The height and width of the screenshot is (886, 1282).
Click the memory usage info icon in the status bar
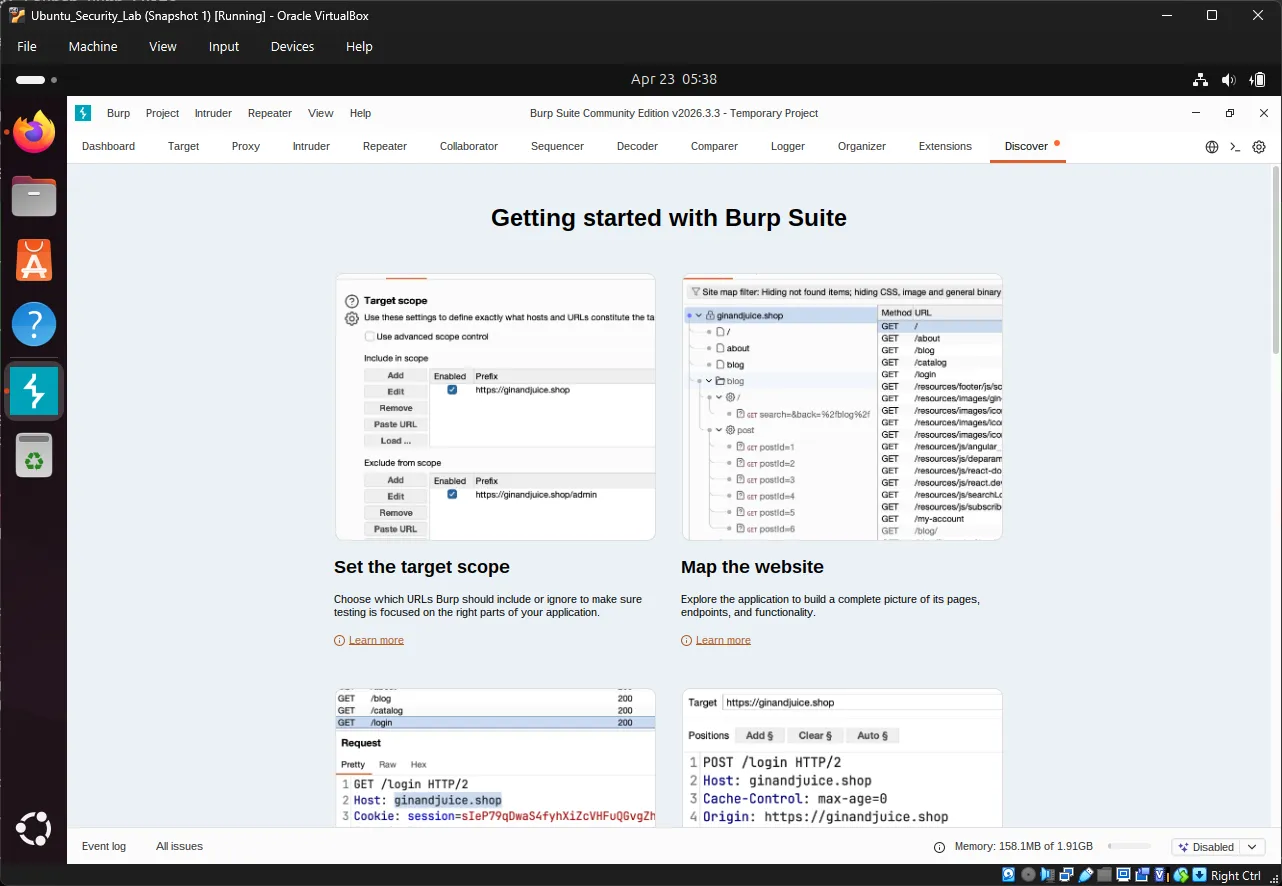click(x=938, y=846)
